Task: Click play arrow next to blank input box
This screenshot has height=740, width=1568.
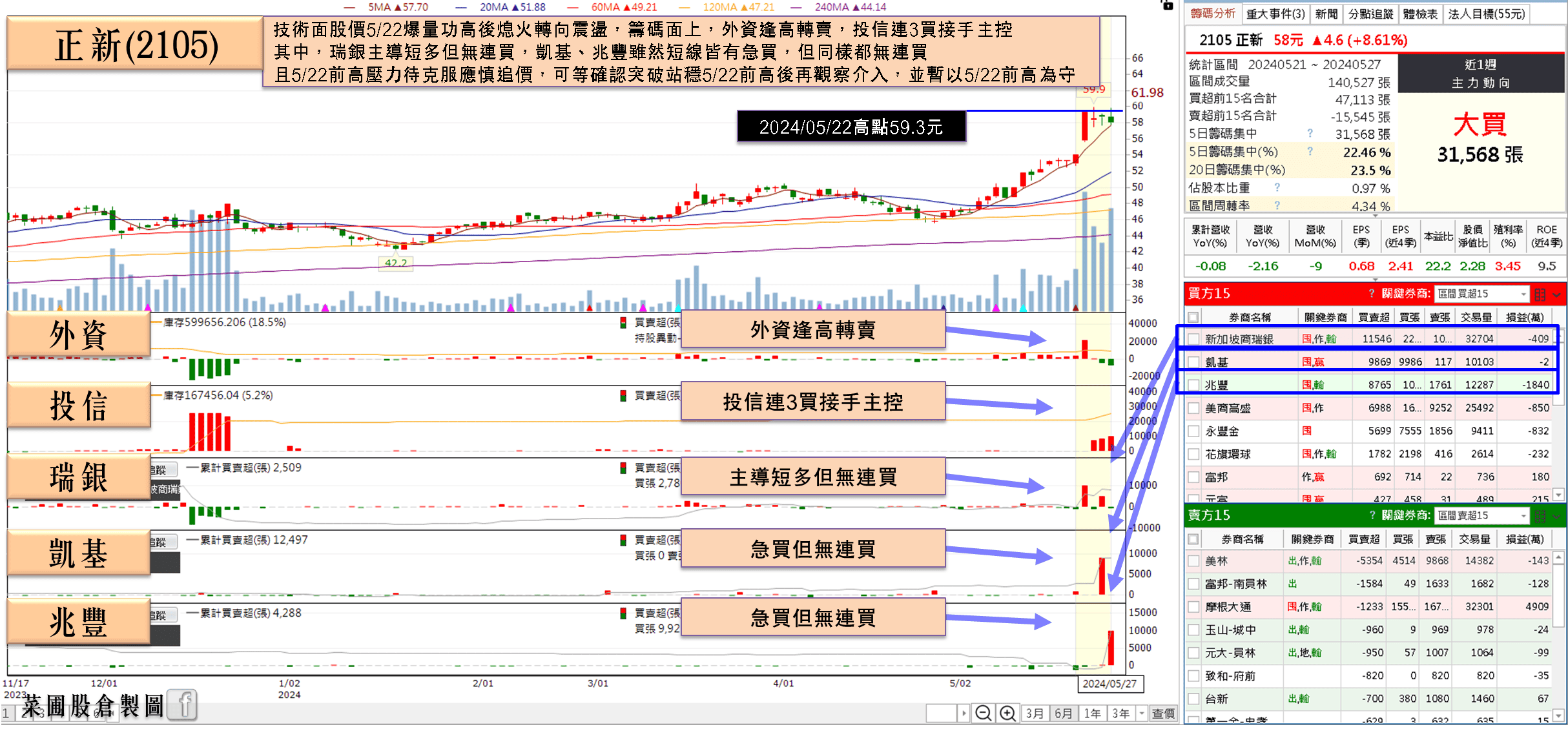Action: point(964,713)
